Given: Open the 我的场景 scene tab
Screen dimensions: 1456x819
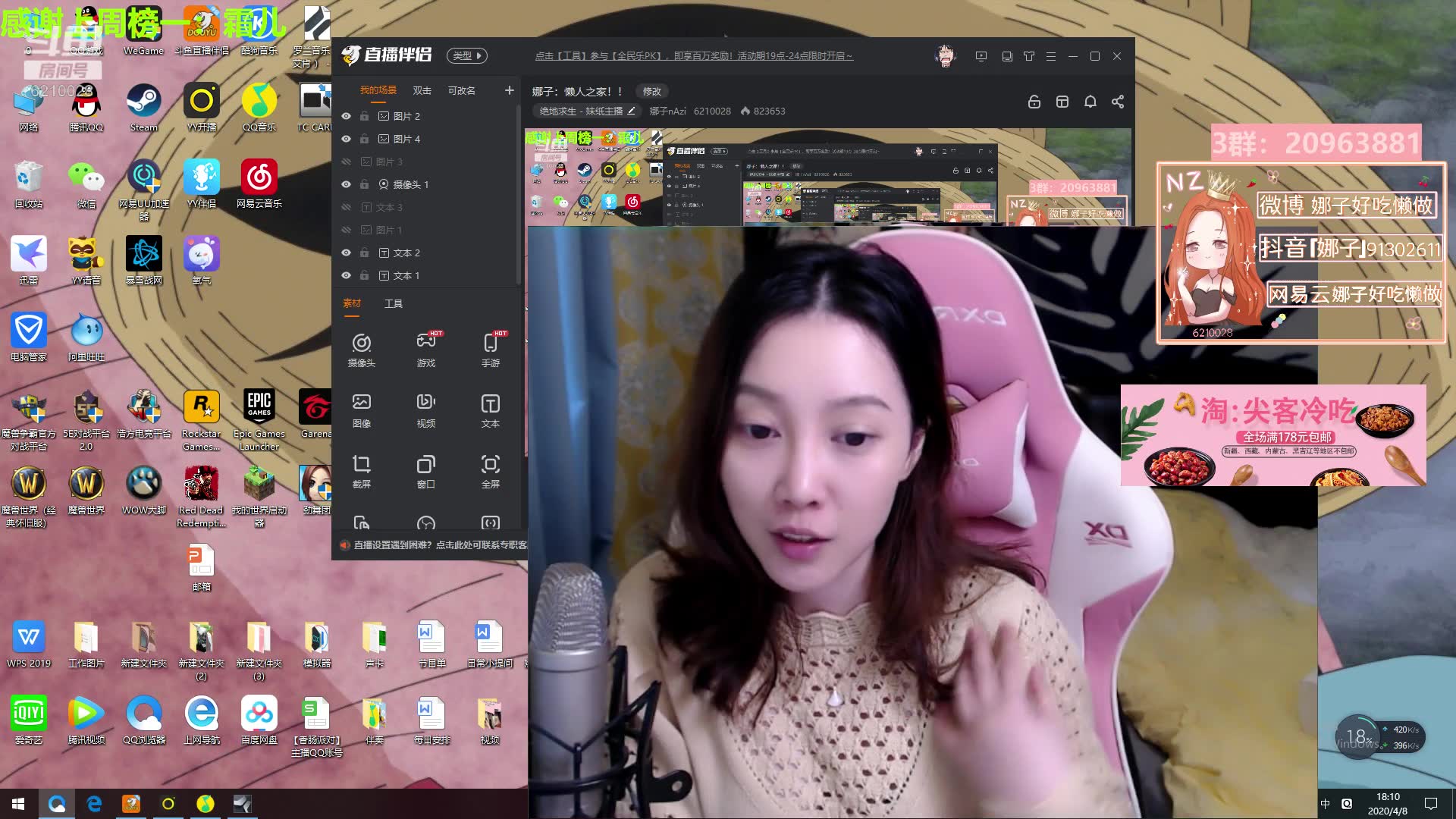Looking at the screenshot, I should (377, 89).
